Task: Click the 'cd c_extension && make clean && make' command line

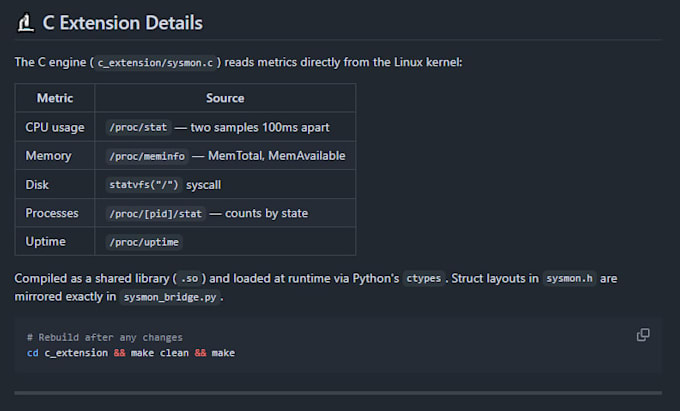Action: (131, 353)
